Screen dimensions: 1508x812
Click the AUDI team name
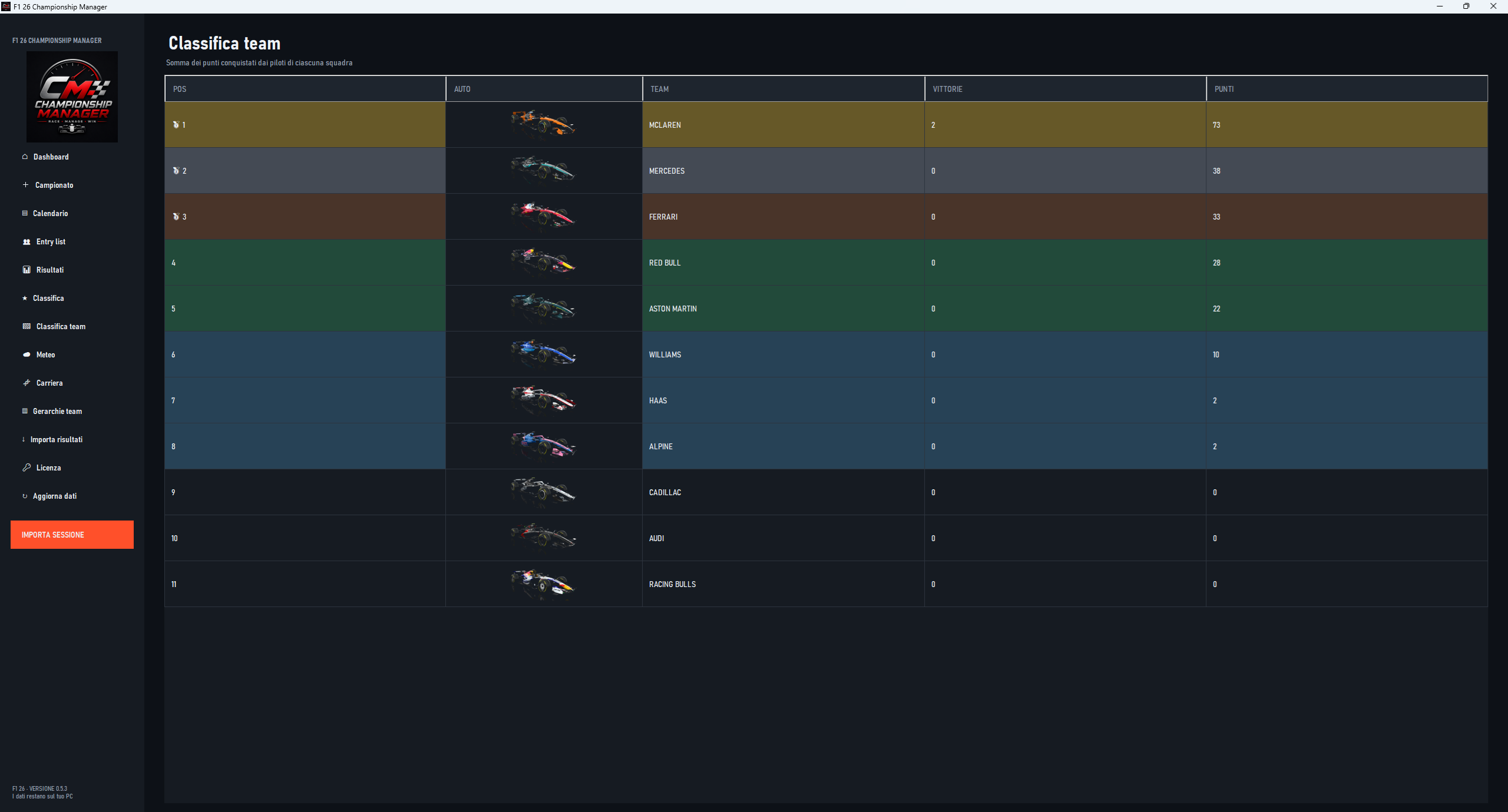point(656,538)
